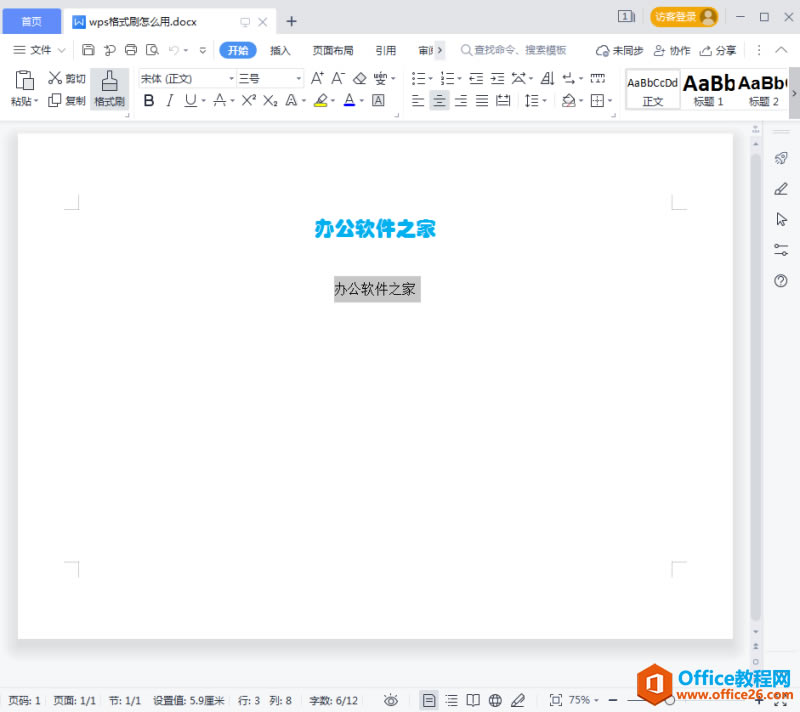
Task: Increase font size with A+ icon
Action: click(x=317, y=78)
